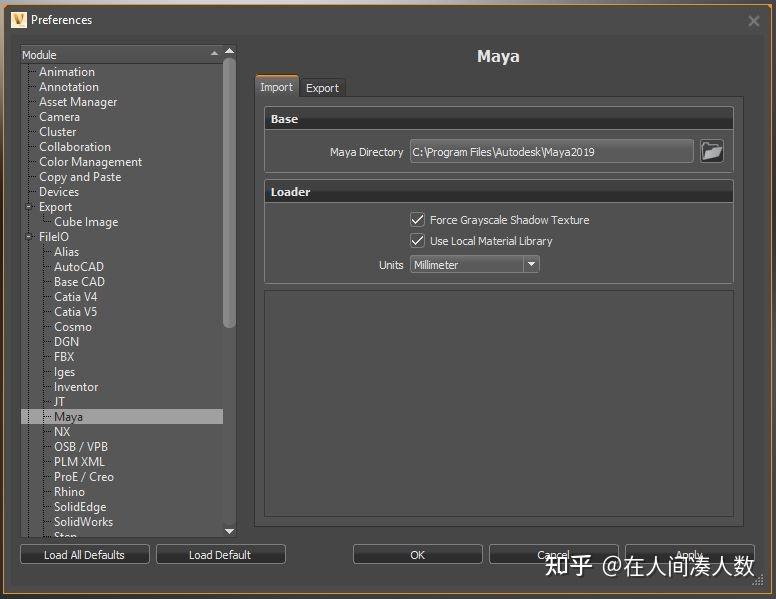
Task: Select Rhino file format
Action: click(x=69, y=492)
